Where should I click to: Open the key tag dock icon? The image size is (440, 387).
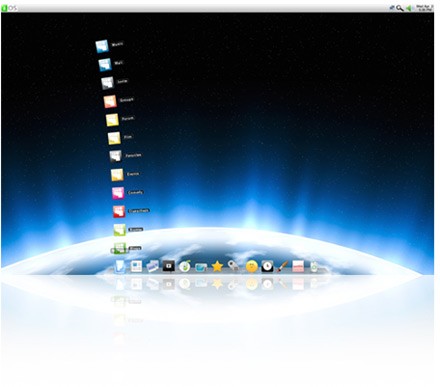click(233, 266)
